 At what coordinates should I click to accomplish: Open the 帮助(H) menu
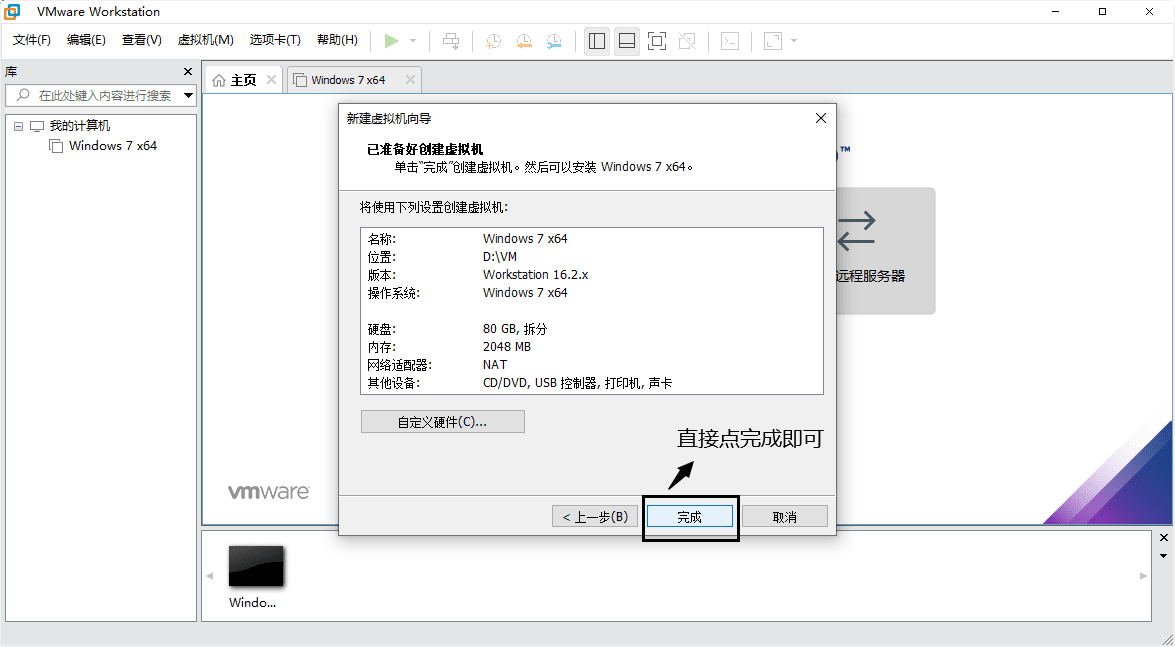(x=337, y=40)
